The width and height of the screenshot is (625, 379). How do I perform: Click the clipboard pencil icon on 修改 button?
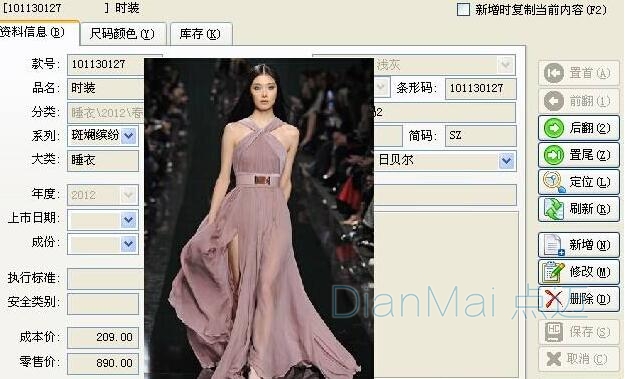554,272
